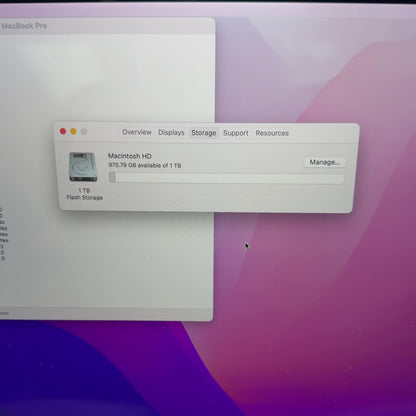Viewport: 416px width, 416px height.
Task: Close the About This Mac window
Action: (x=63, y=131)
